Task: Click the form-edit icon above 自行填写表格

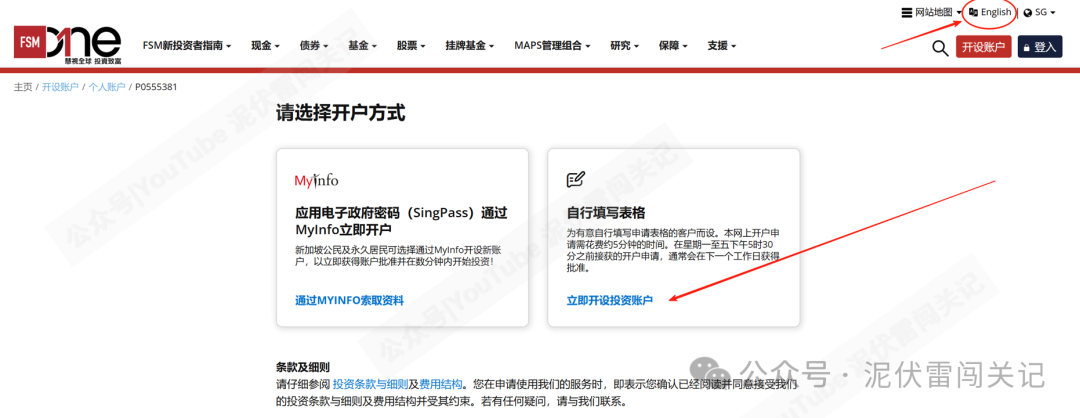Action: (x=575, y=180)
